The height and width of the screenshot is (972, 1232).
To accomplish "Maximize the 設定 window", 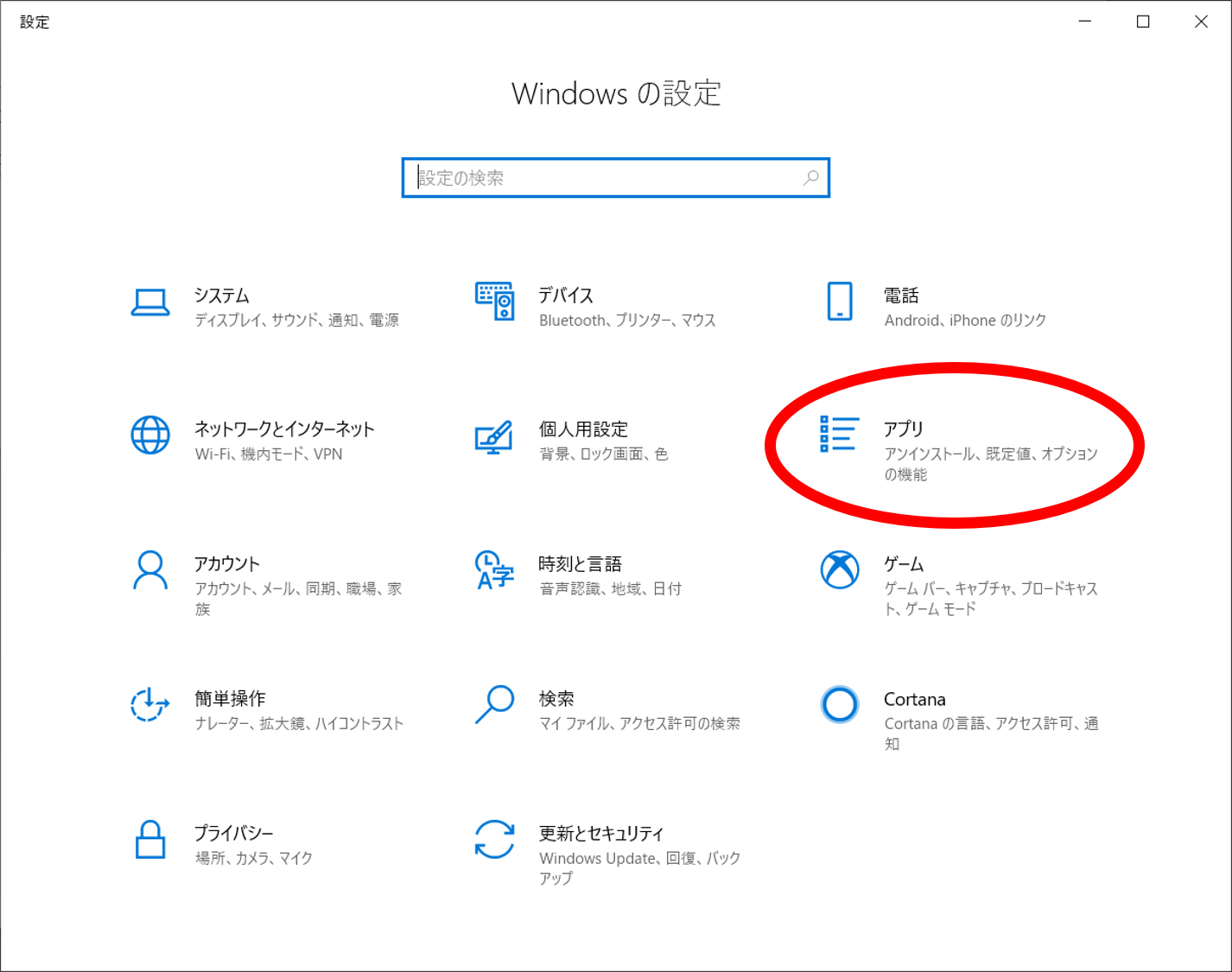I will click(1143, 22).
